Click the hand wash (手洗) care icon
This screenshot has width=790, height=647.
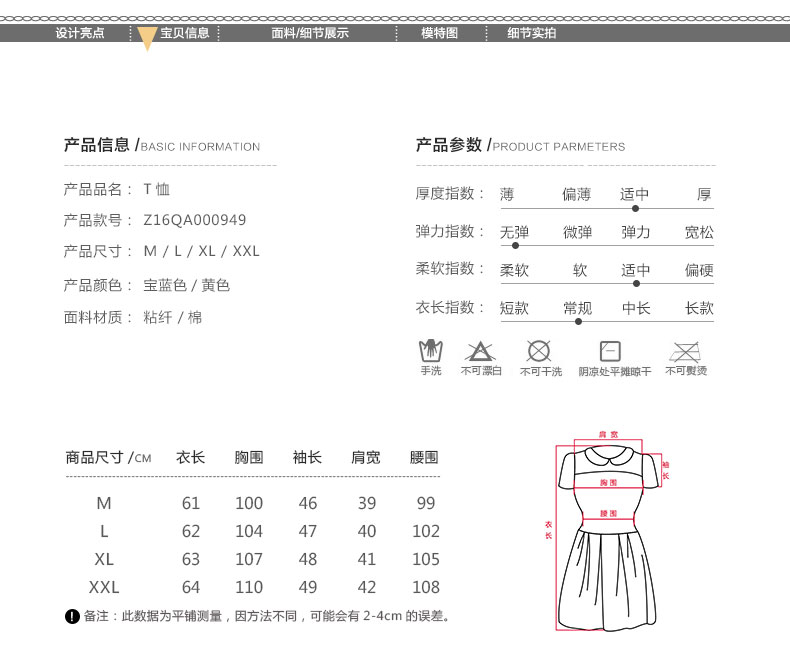(430, 351)
